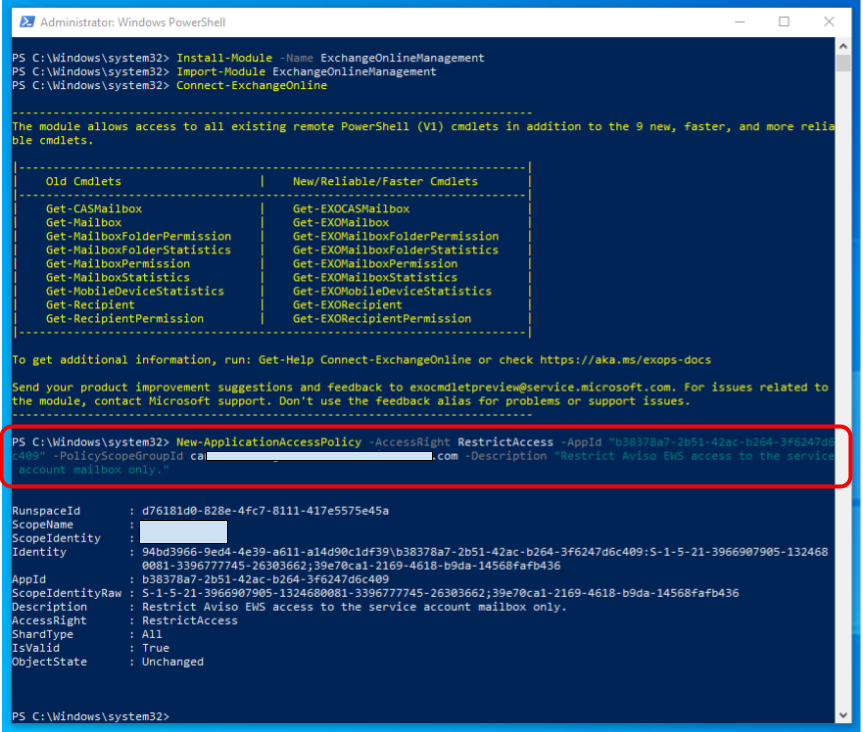Image resolution: width=863 pixels, height=732 pixels.
Task: Click the RunspaceId value
Action: [x=265, y=510]
